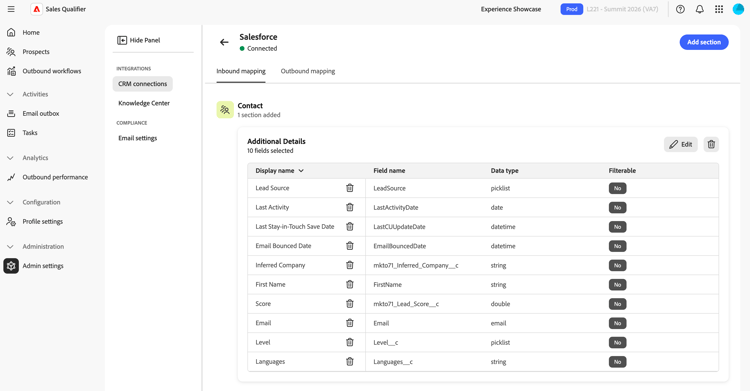
Task: Click the Contact object icon
Action: tap(225, 110)
